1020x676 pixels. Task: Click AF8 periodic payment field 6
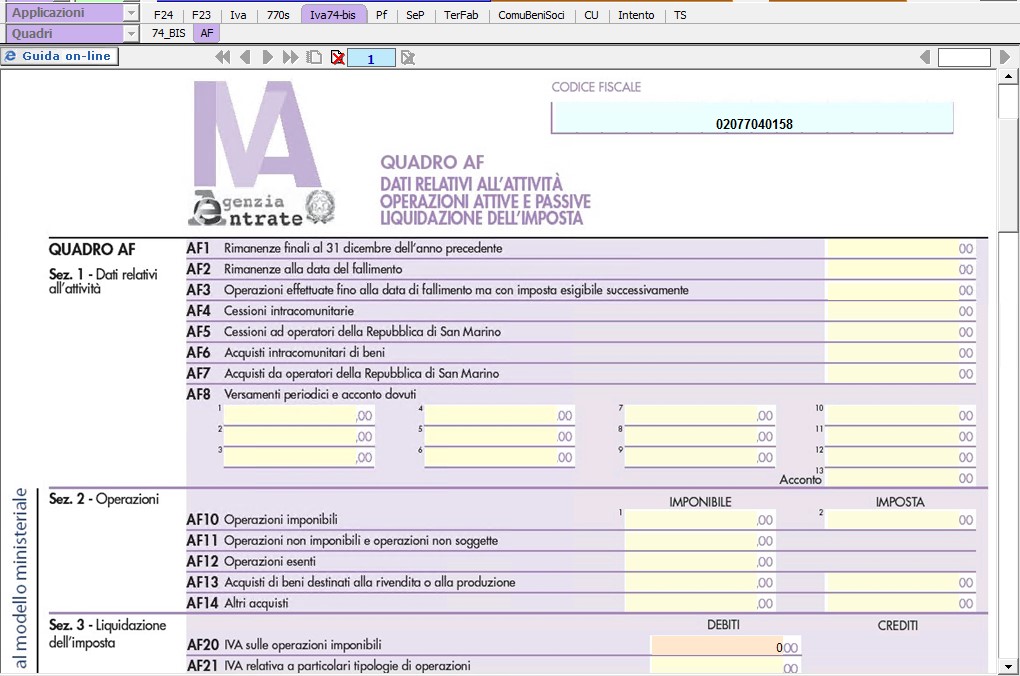[x=500, y=457]
